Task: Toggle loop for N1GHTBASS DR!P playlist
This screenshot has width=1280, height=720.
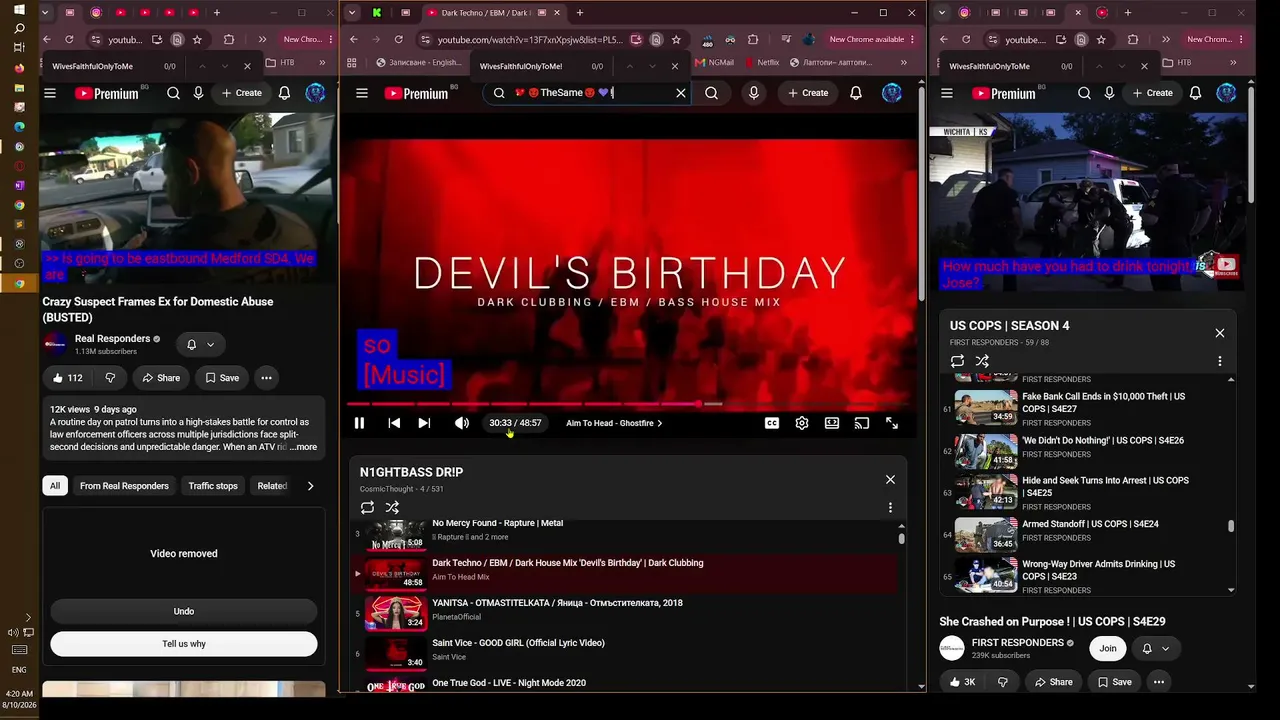Action: (368, 507)
